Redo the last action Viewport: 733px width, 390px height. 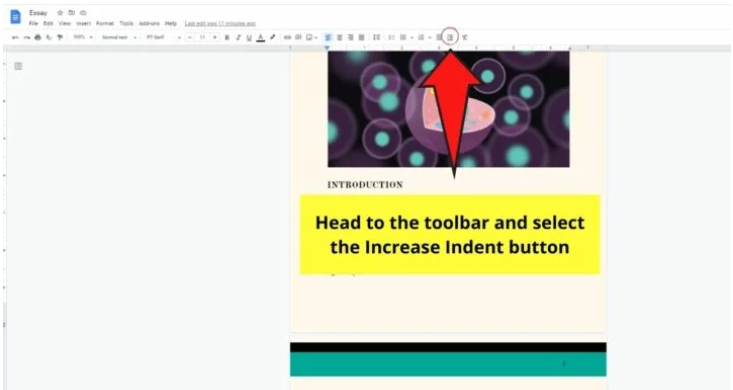point(27,37)
